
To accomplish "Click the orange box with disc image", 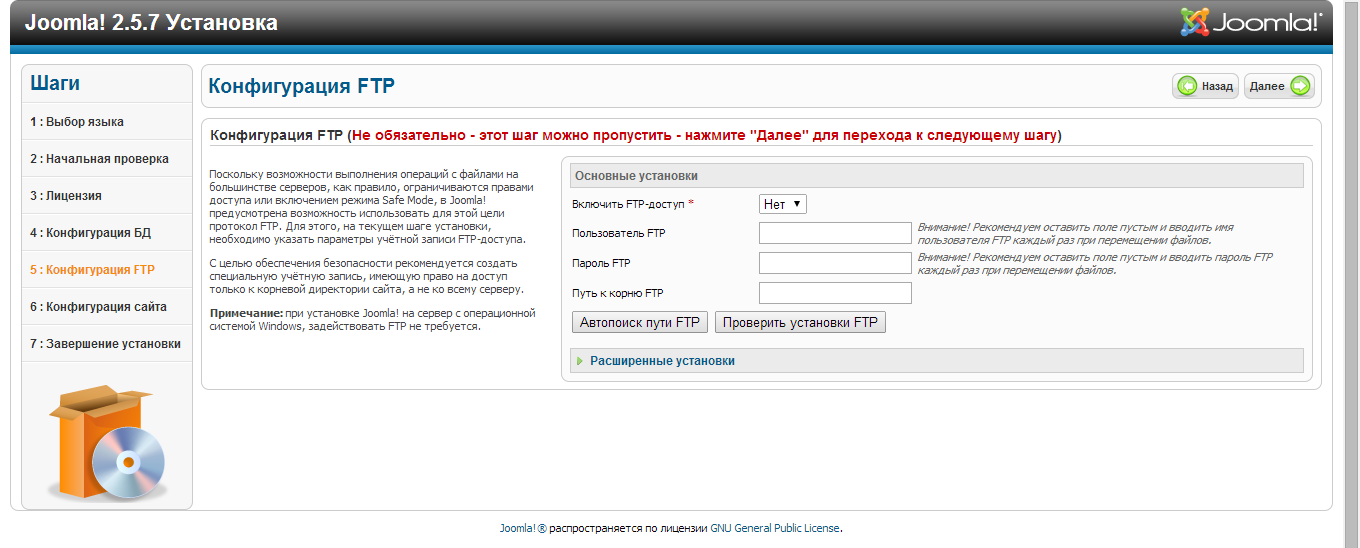I will pos(106,444).
